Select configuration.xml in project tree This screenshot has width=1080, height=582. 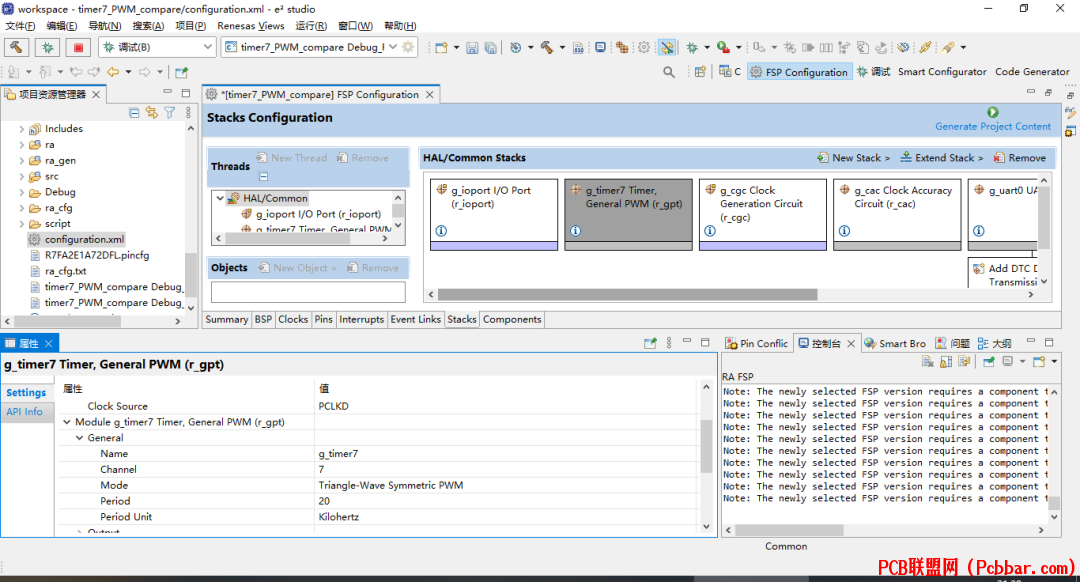tap(84, 240)
